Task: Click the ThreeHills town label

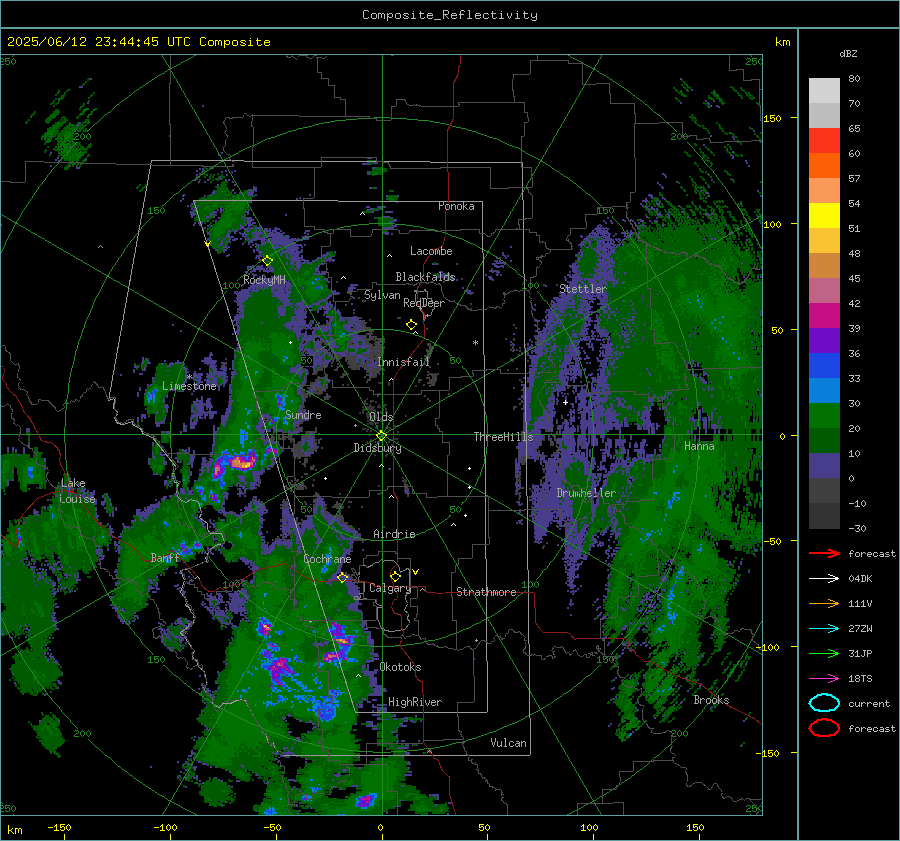Action: tap(503, 437)
